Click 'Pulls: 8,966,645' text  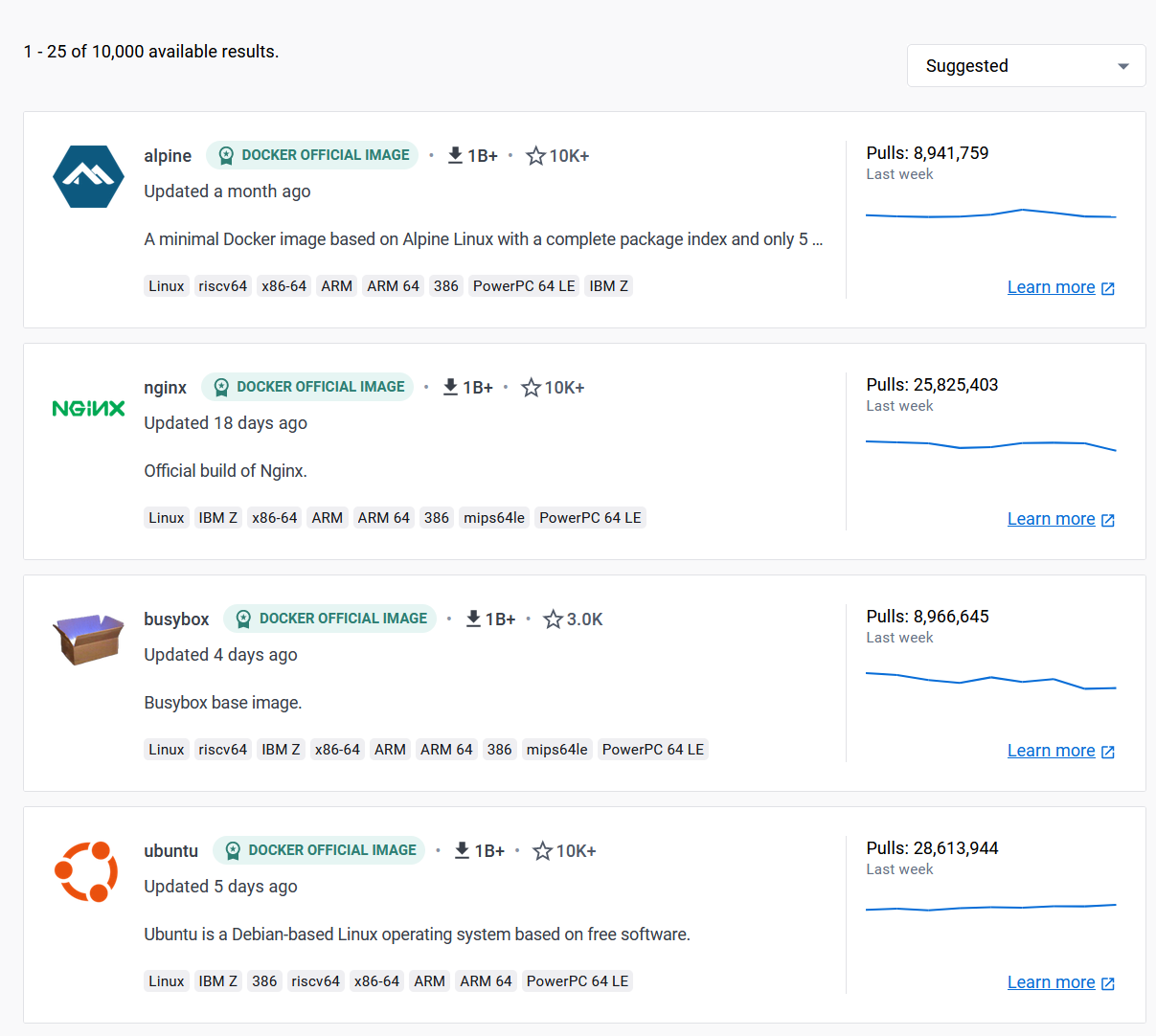(x=927, y=617)
